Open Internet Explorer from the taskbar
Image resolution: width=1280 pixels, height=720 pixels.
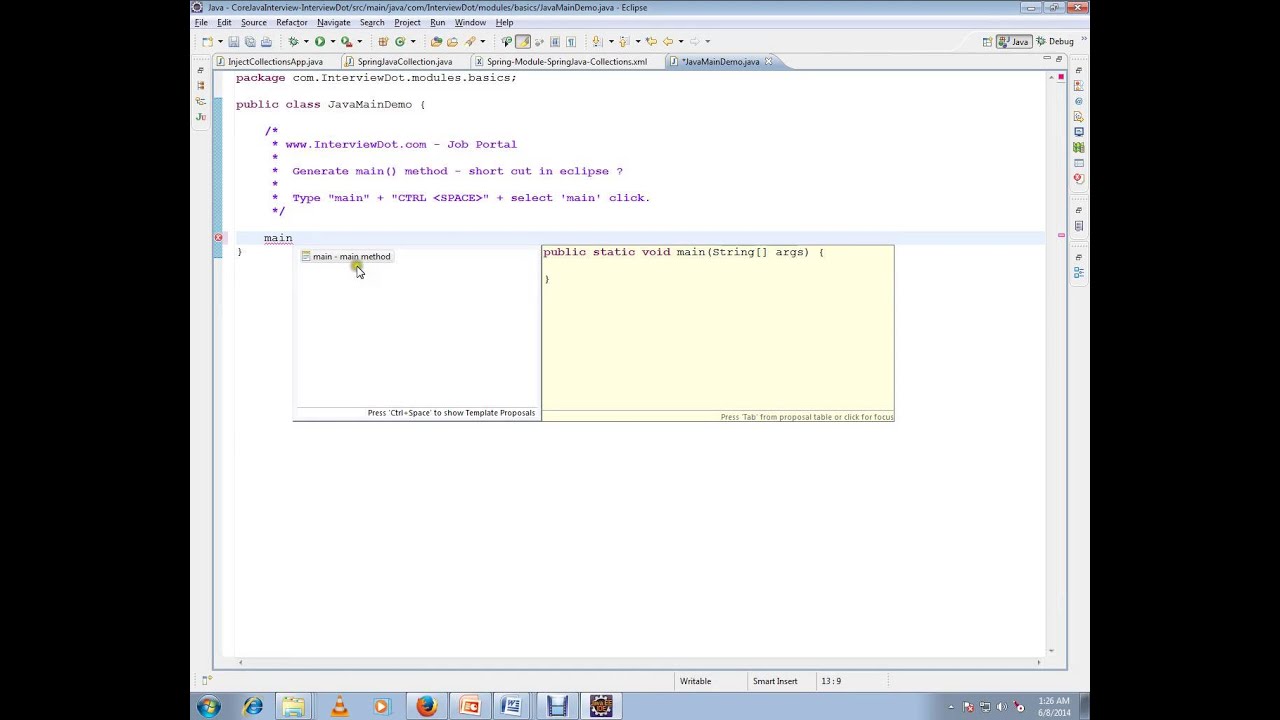(x=253, y=707)
